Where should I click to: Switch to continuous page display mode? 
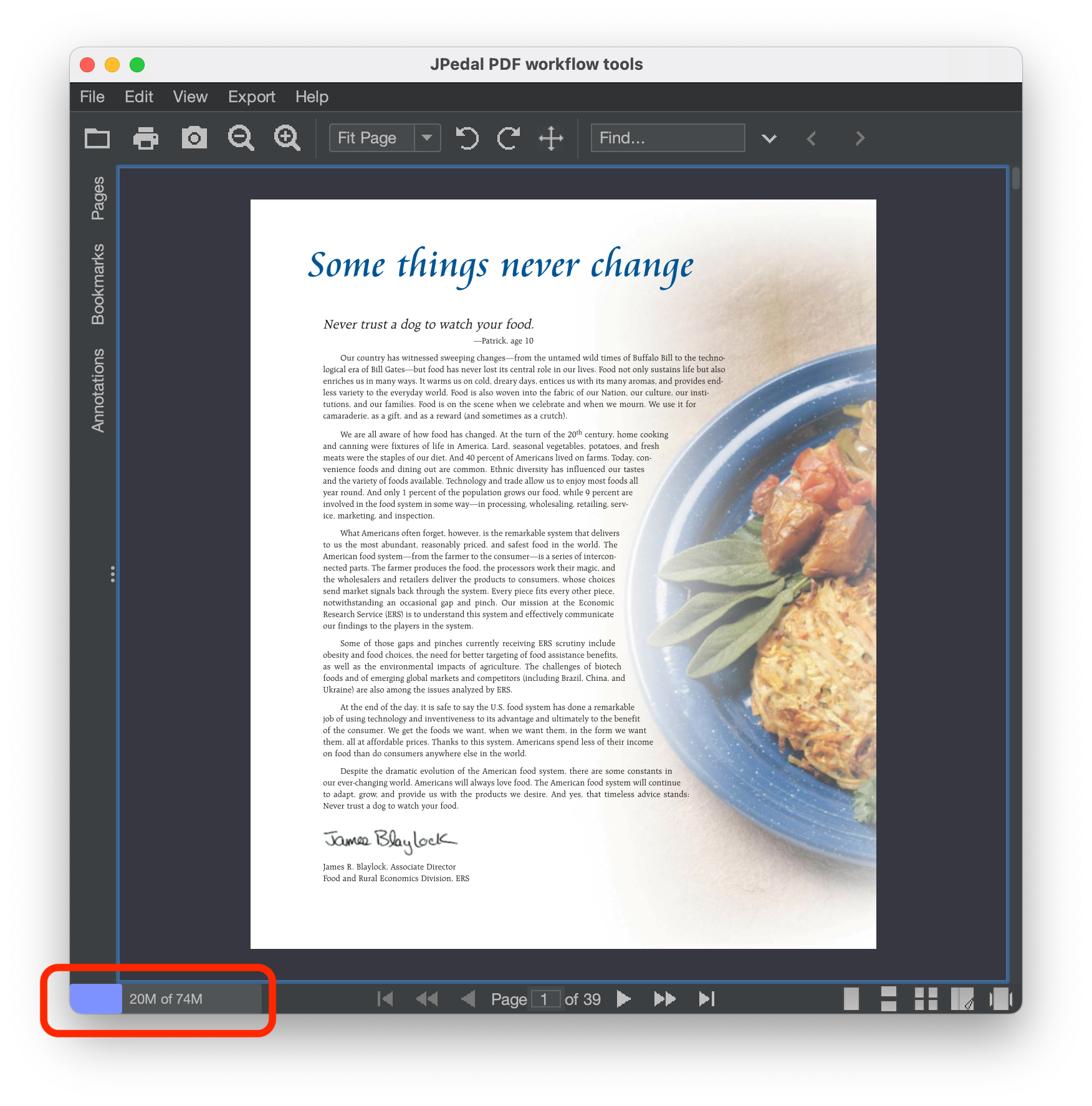888,999
